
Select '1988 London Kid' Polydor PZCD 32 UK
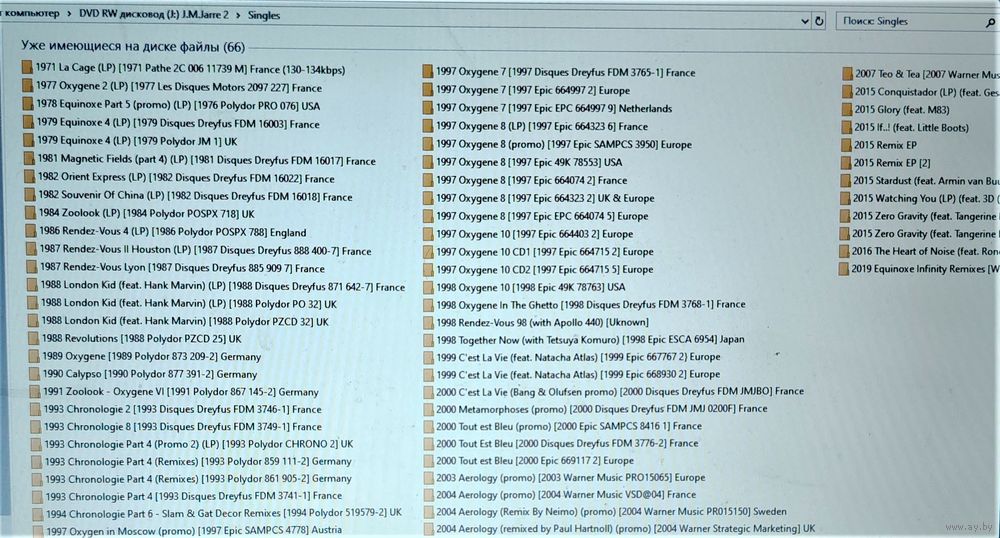(185, 321)
